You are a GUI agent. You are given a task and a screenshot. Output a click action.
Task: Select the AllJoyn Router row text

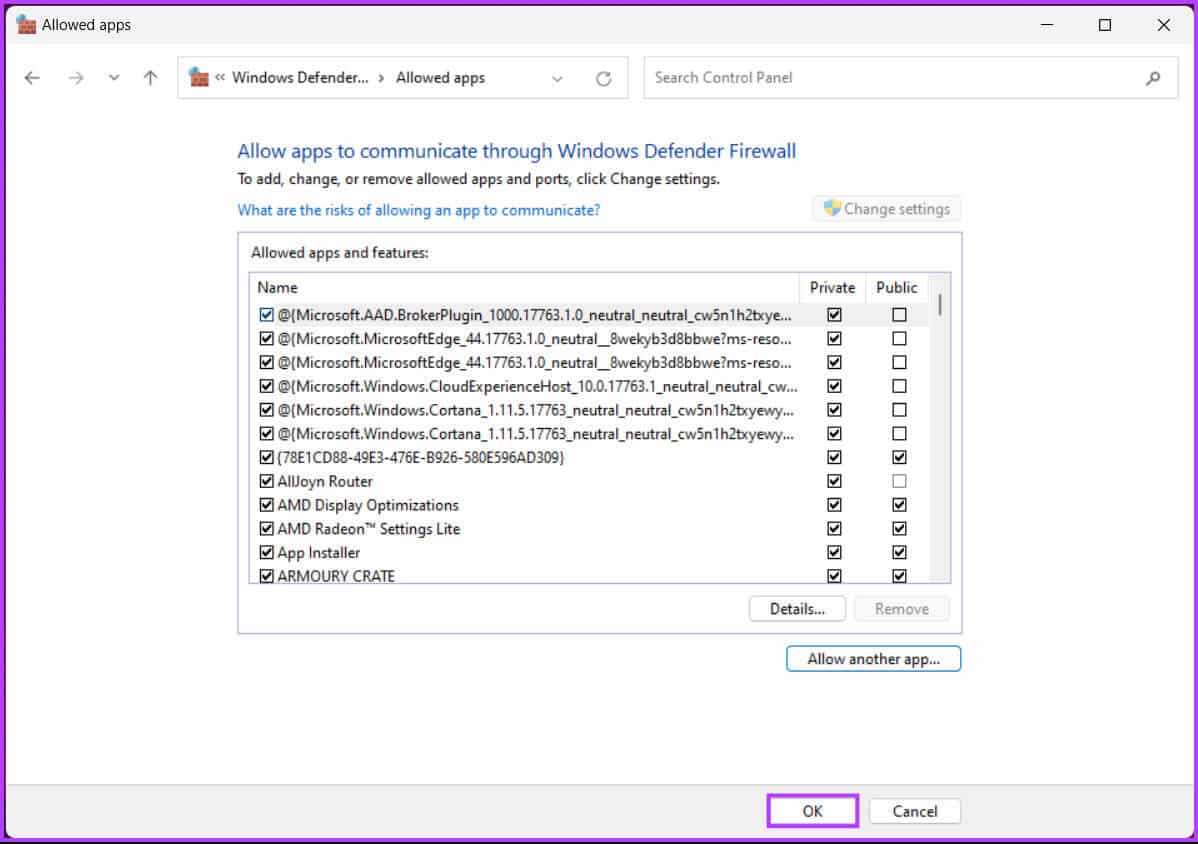[x=325, y=481]
